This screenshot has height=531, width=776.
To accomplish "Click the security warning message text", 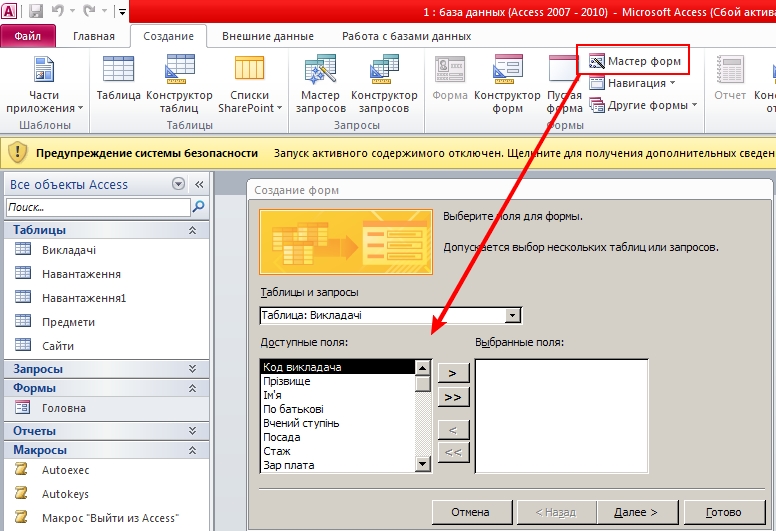I will 524,153.
